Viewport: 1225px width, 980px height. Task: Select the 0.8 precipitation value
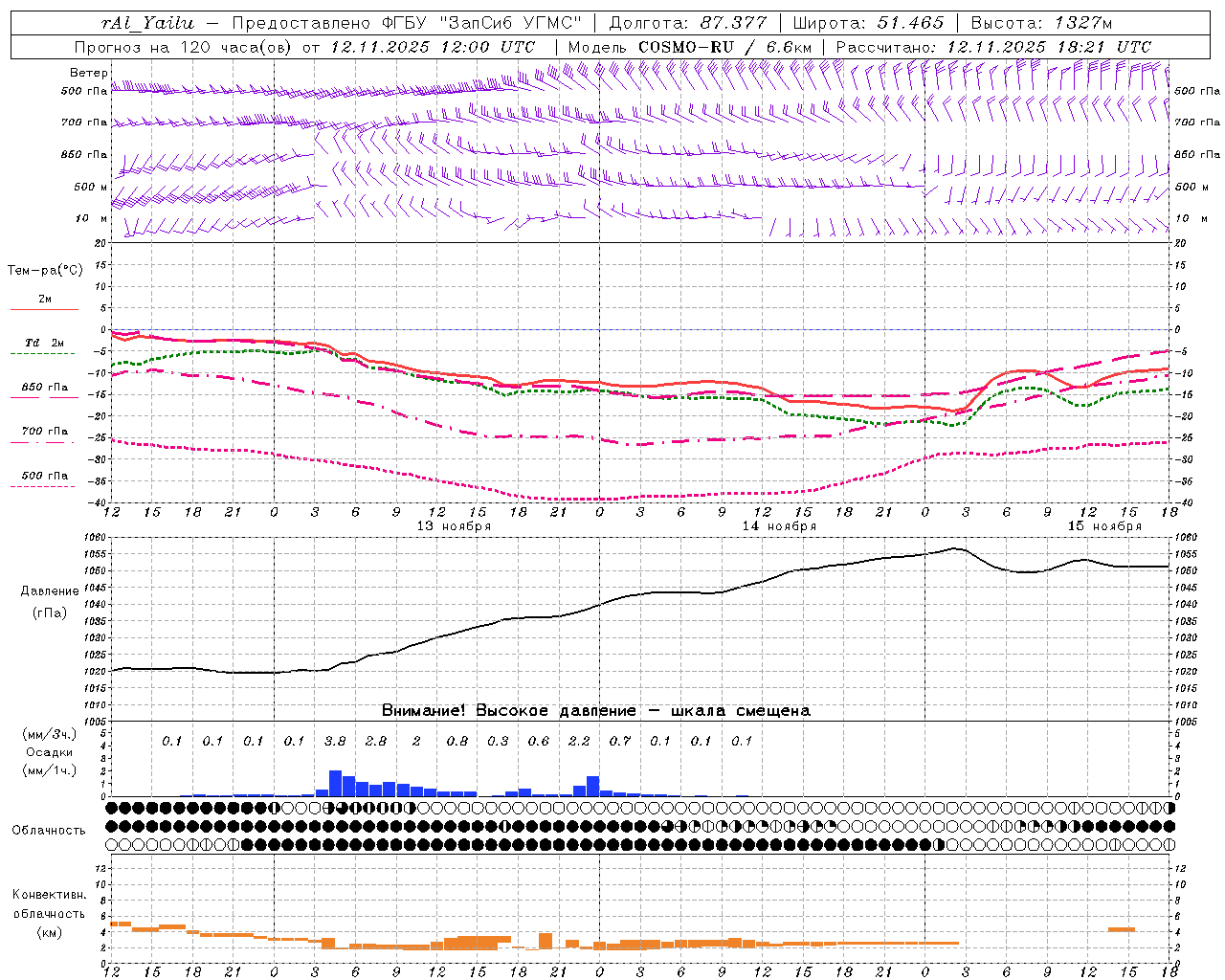tap(457, 741)
